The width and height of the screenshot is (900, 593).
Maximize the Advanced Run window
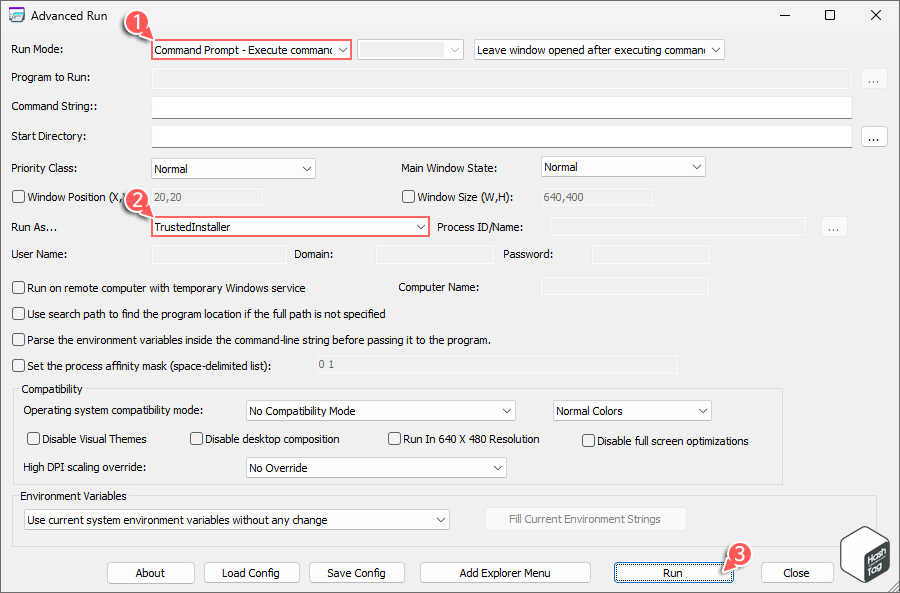829,15
